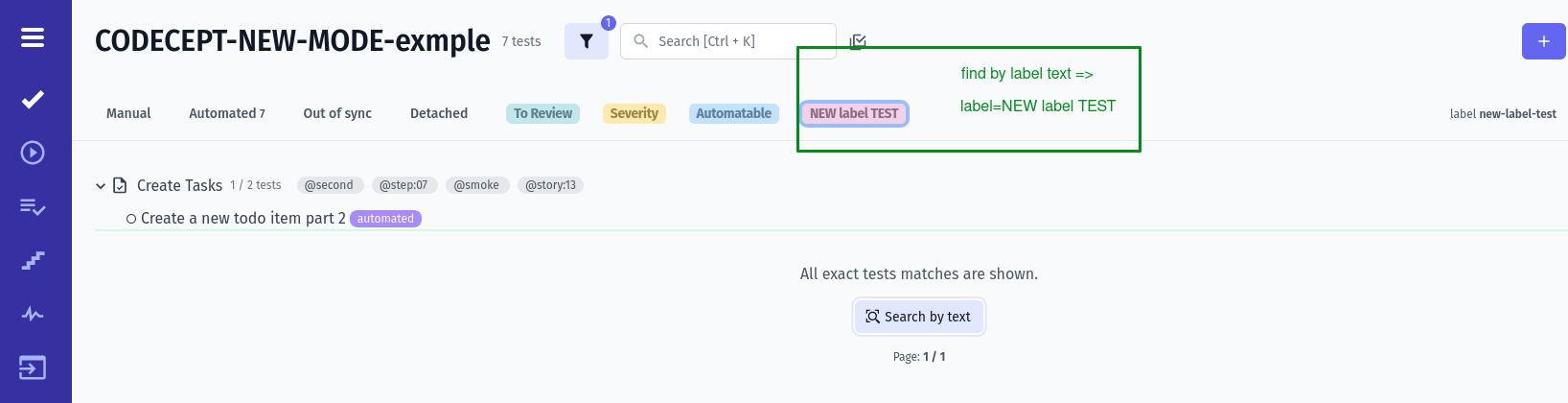Switch to the Automated tab
The height and width of the screenshot is (403, 1568).
coord(226,113)
